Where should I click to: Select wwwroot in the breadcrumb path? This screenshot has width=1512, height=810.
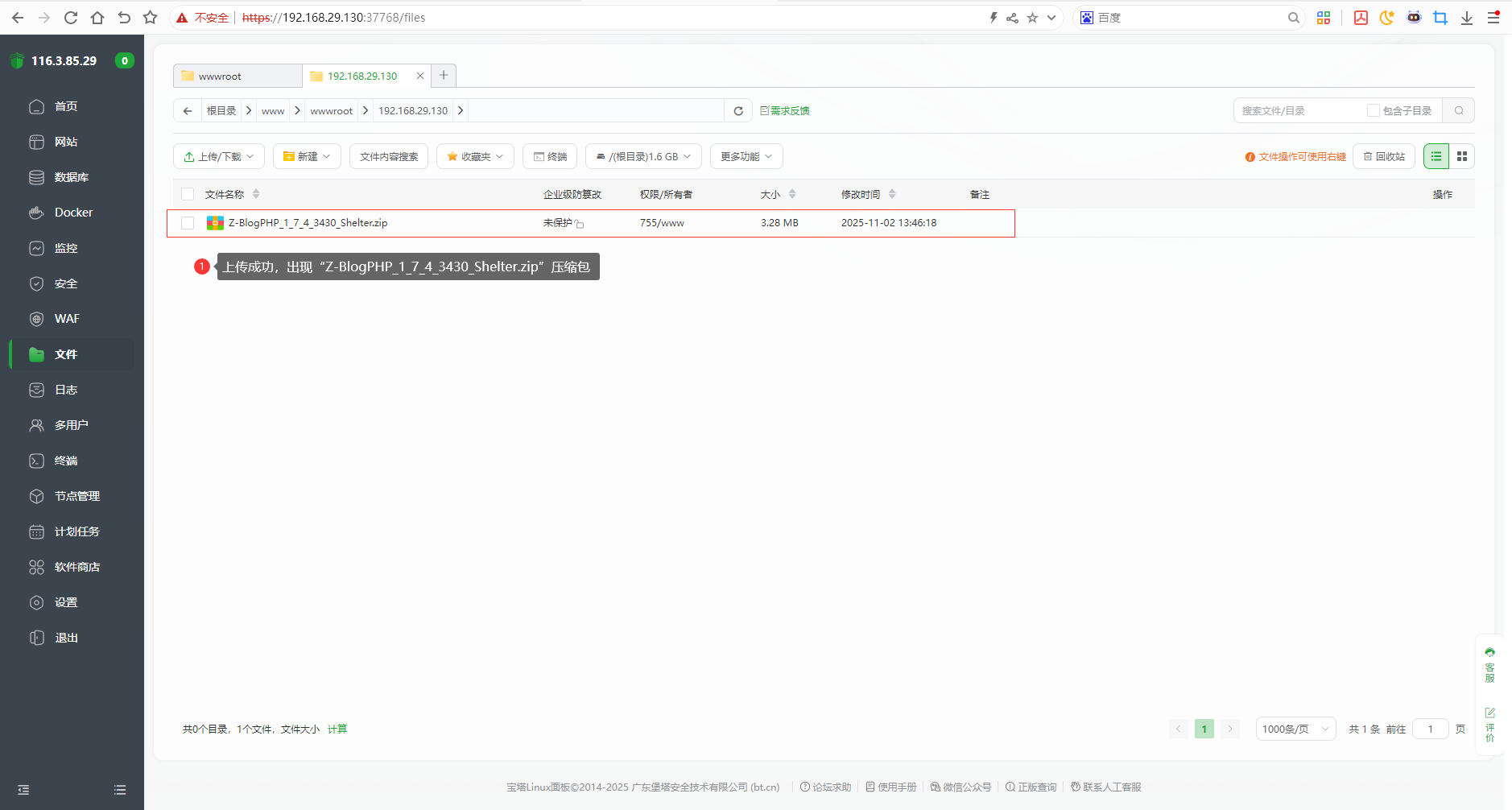pyautogui.click(x=332, y=110)
